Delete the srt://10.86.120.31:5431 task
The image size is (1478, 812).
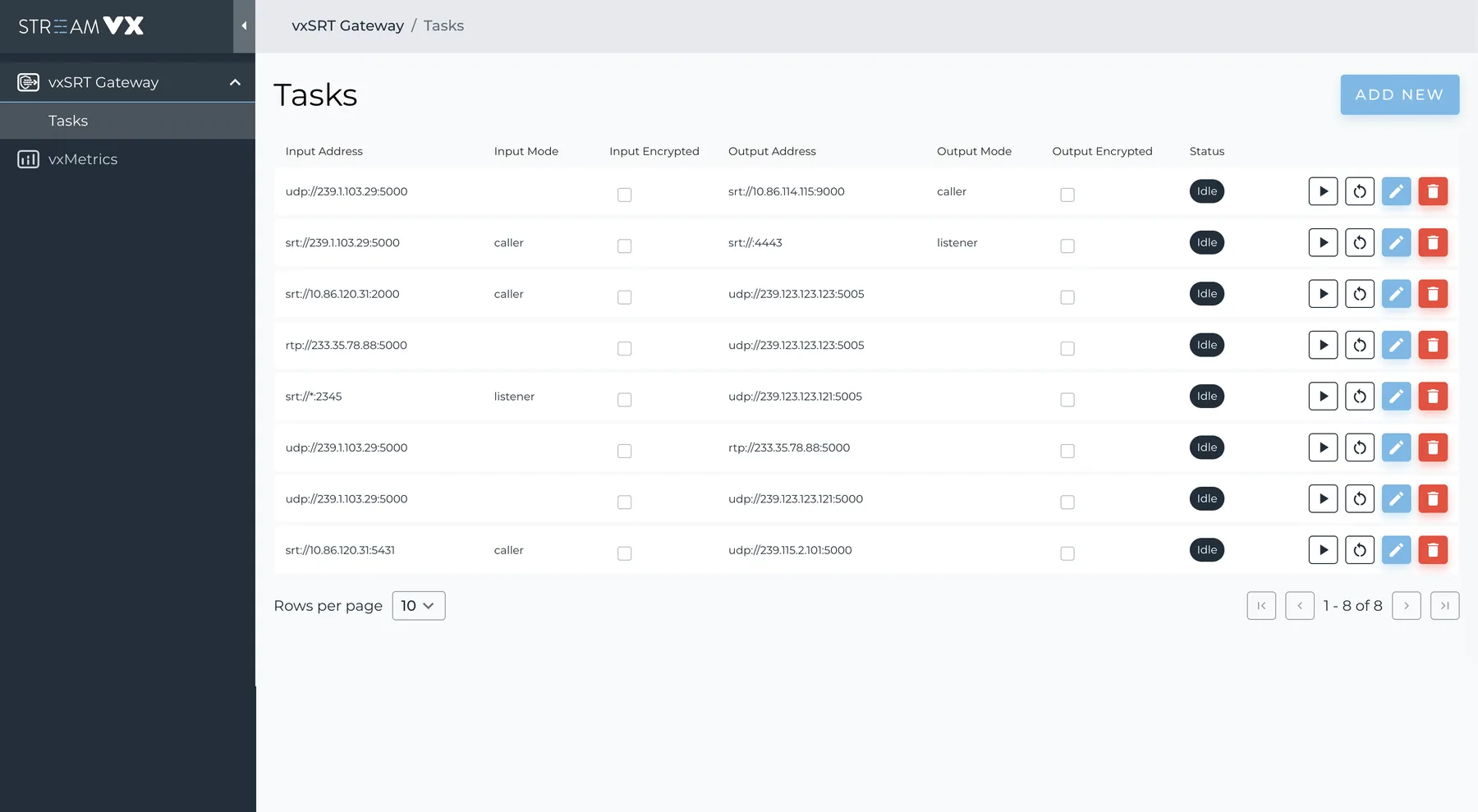point(1433,550)
